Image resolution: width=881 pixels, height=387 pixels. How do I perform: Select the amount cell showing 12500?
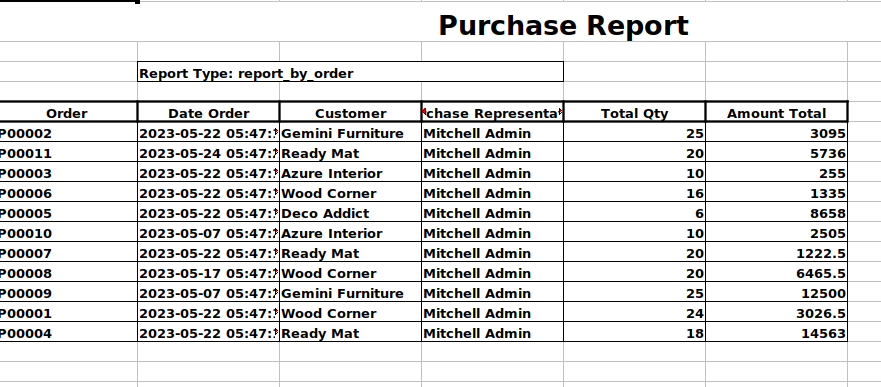[776, 293]
